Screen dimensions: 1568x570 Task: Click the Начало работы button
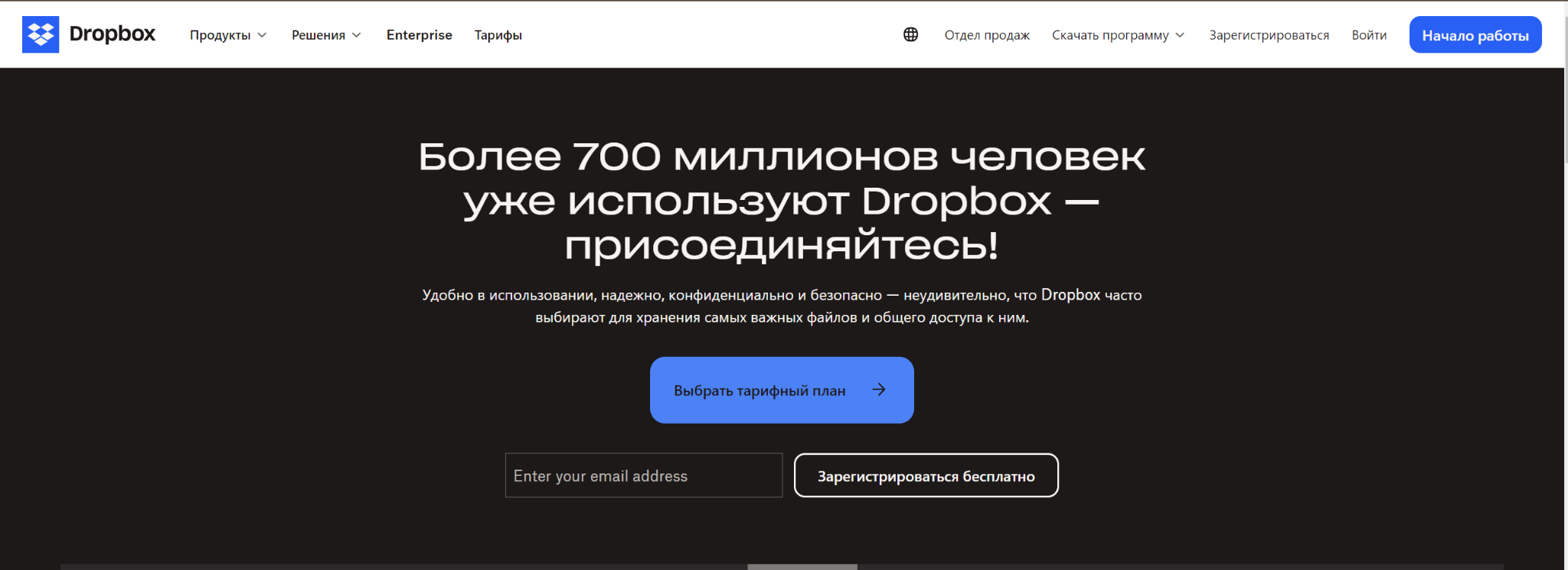coord(1475,34)
